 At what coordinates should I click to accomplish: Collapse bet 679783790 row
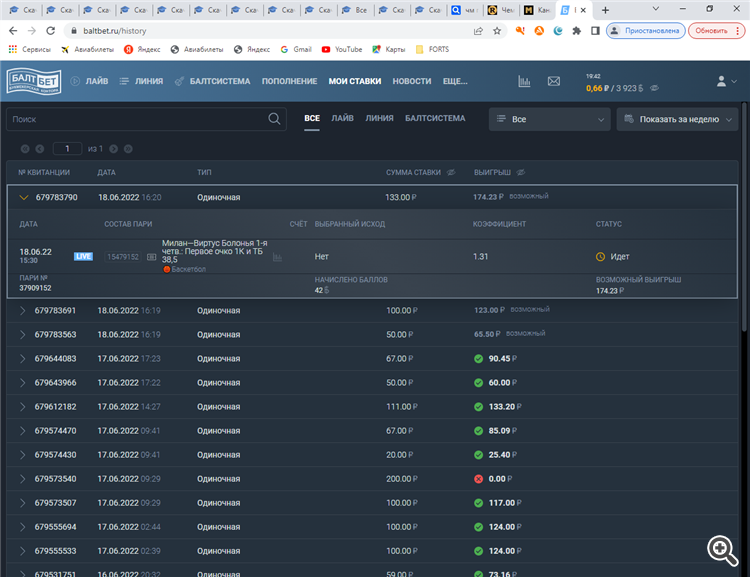pos(23,197)
